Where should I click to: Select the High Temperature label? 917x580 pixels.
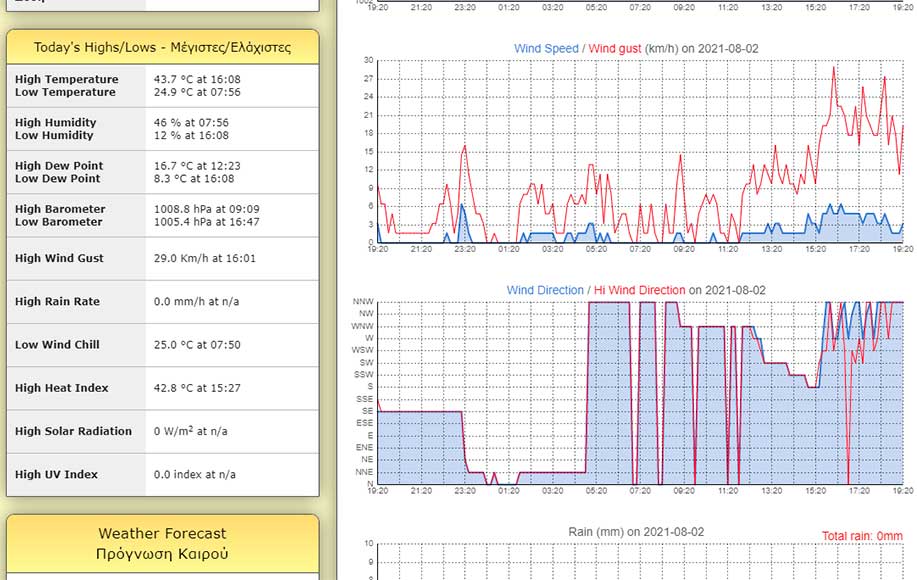click(67, 79)
